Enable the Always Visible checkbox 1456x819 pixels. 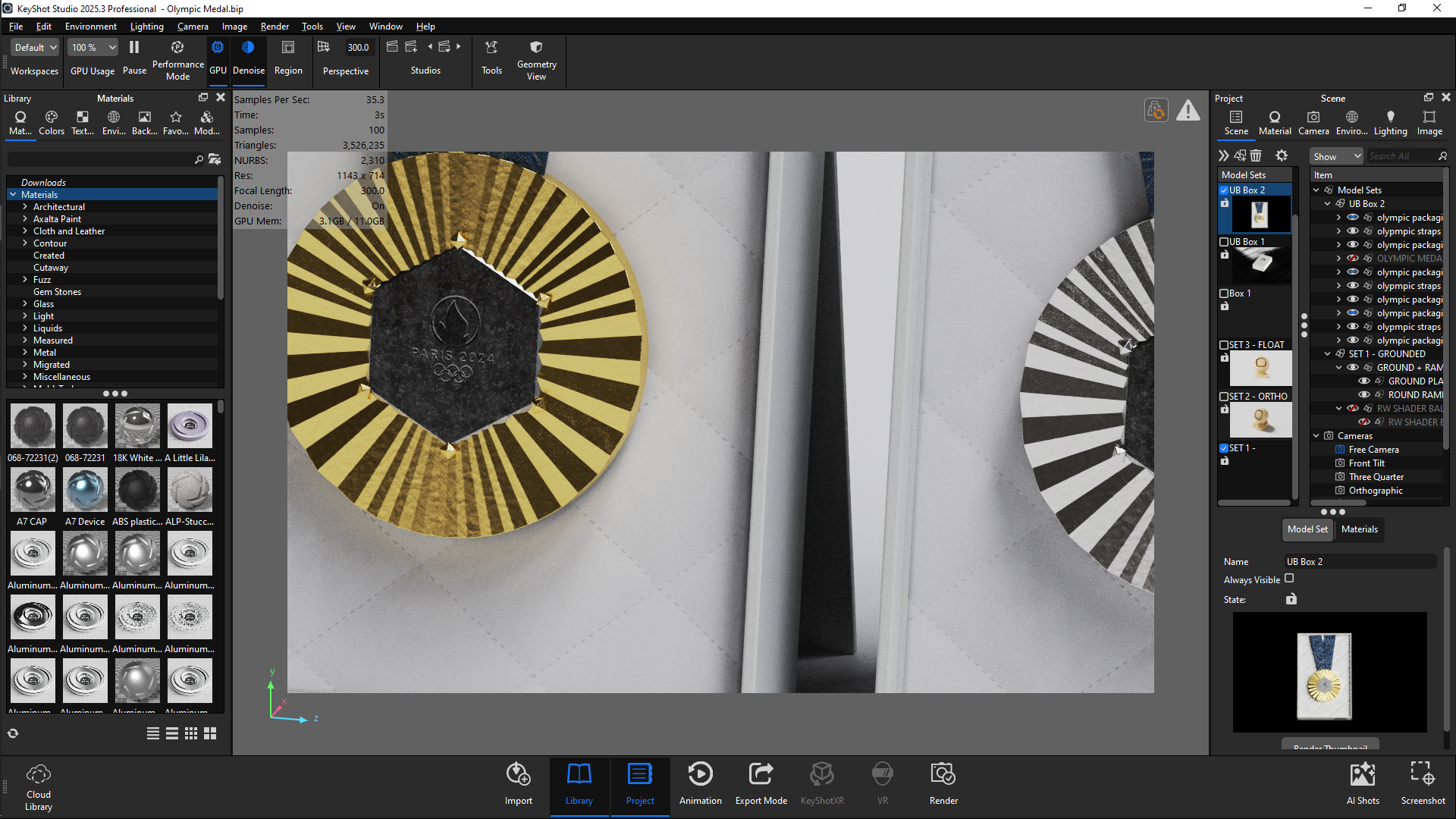1289,579
